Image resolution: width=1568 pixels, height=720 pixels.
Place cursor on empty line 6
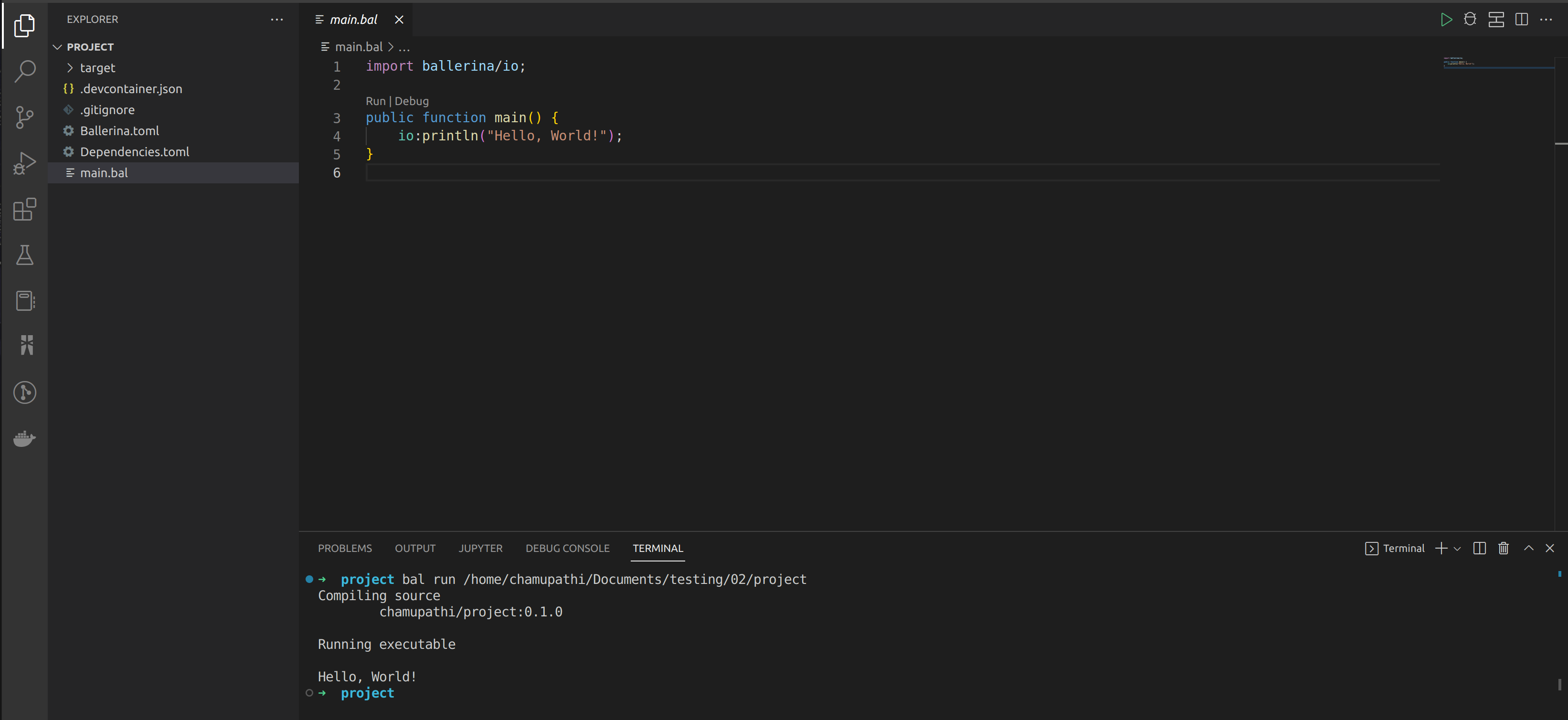(x=903, y=173)
